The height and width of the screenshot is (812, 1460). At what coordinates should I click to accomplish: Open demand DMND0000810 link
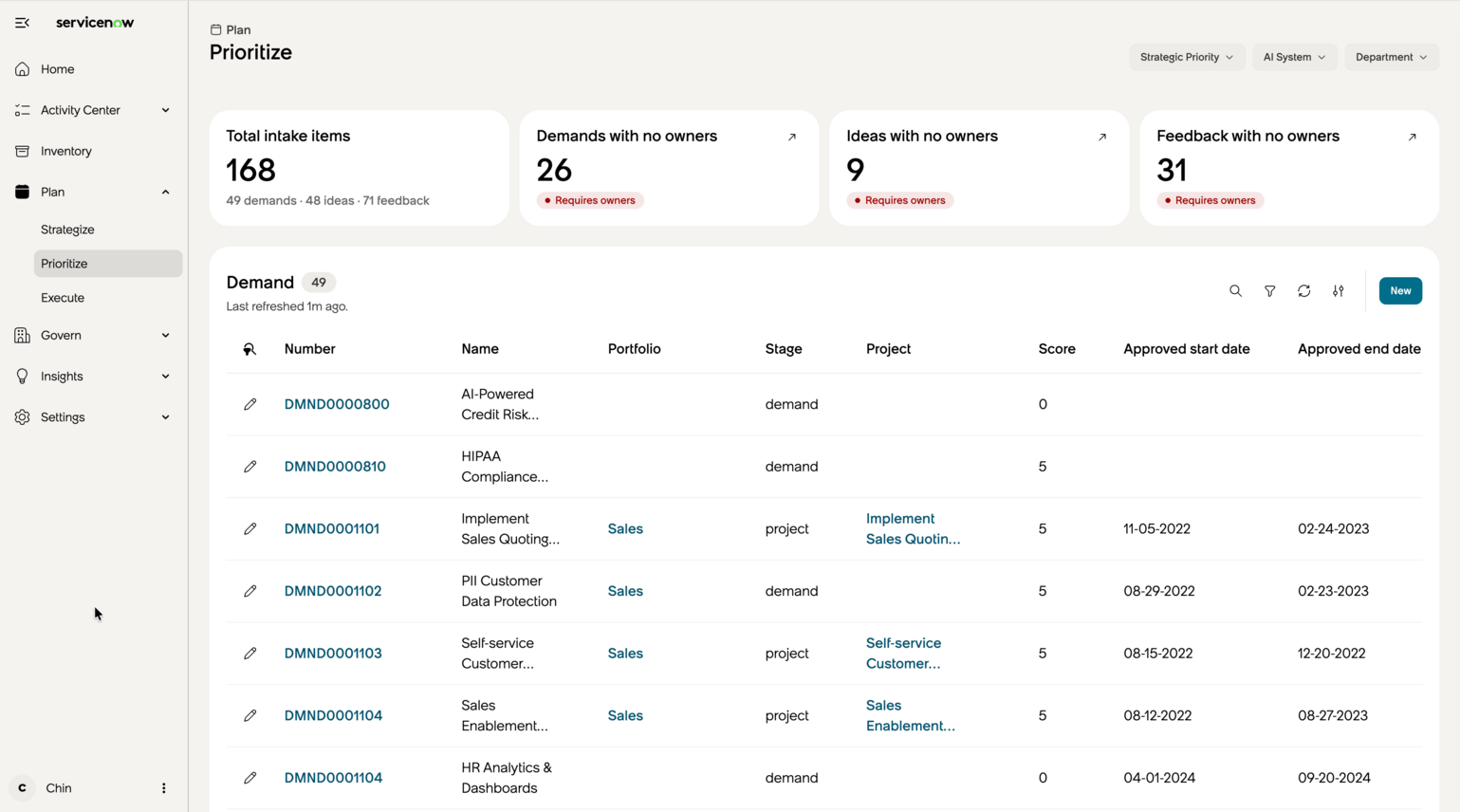point(335,467)
